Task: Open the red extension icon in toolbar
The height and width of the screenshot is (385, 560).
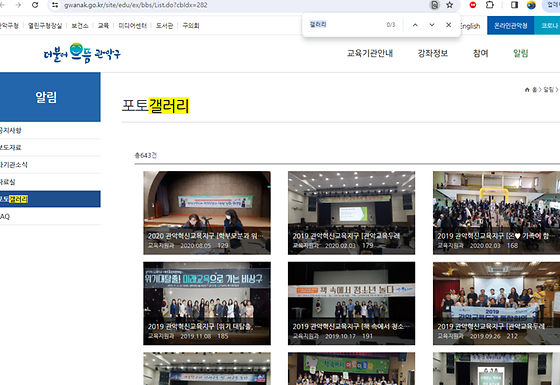Action: point(473,5)
